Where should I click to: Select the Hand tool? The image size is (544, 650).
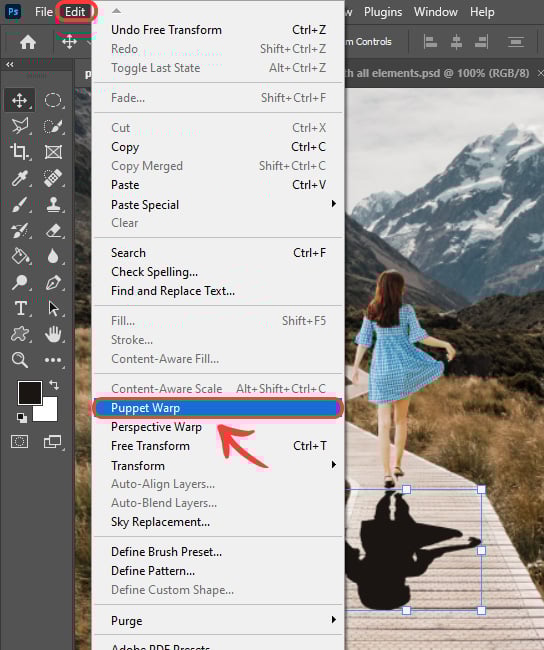click(53, 334)
